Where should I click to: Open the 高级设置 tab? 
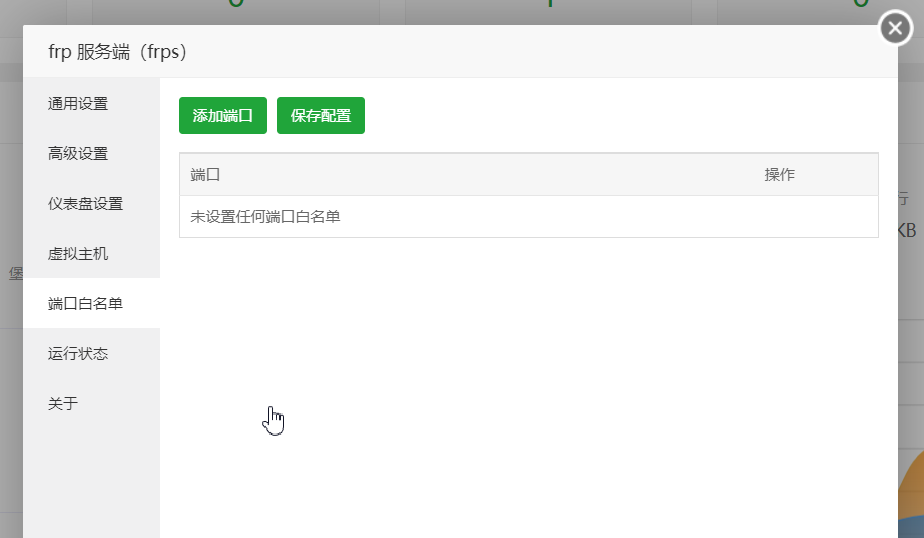[91, 154]
